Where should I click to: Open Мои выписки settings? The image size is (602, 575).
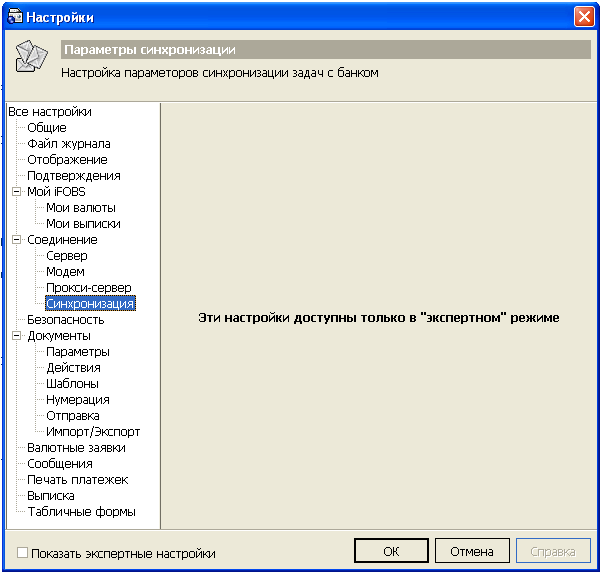tap(83, 223)
